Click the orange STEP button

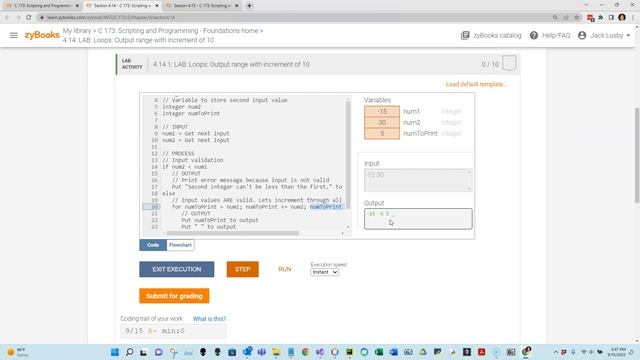[x=242, y=269]
